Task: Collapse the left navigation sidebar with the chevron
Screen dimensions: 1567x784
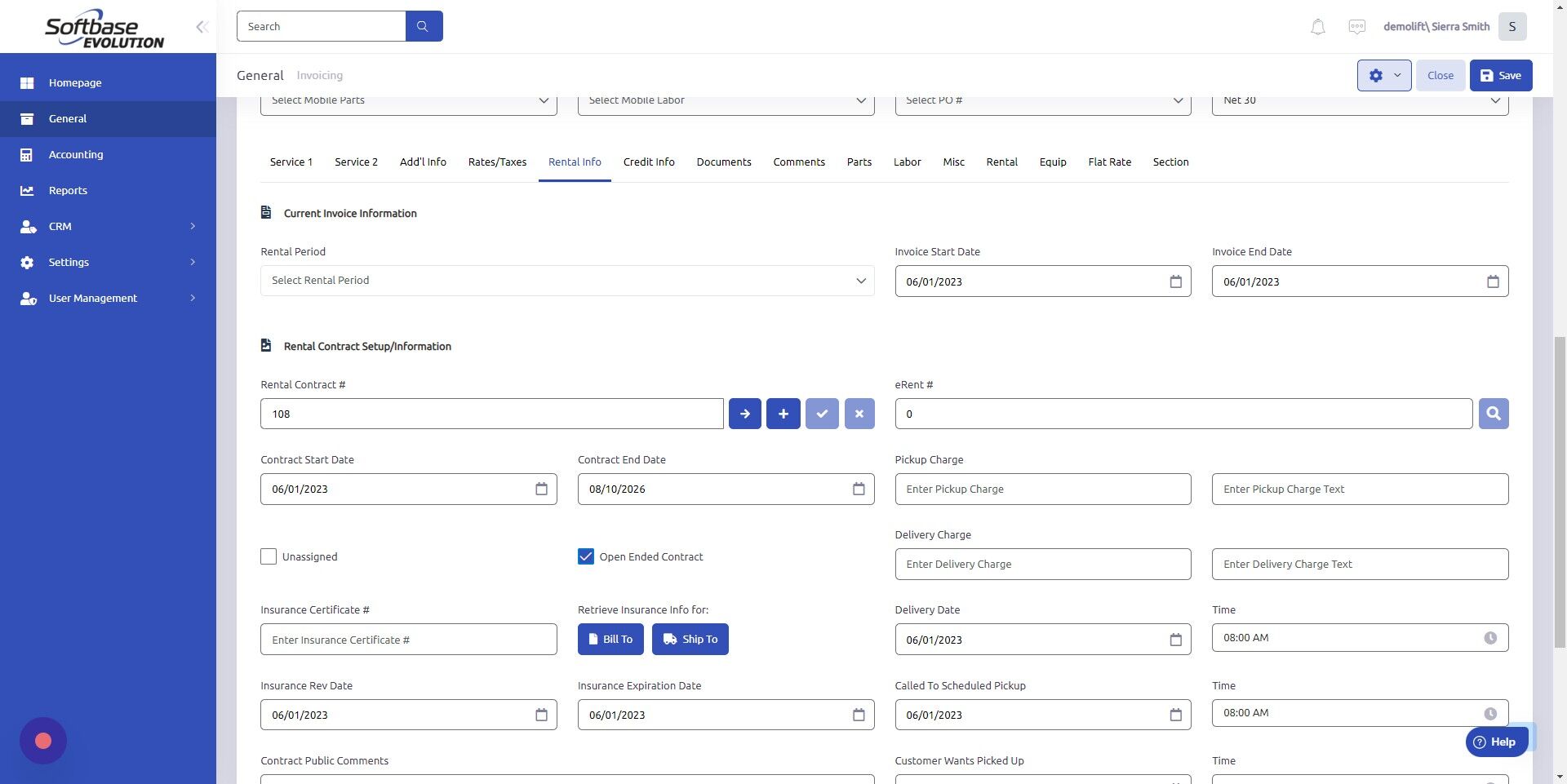Action: pyautogui.click(x=202, y=26)
